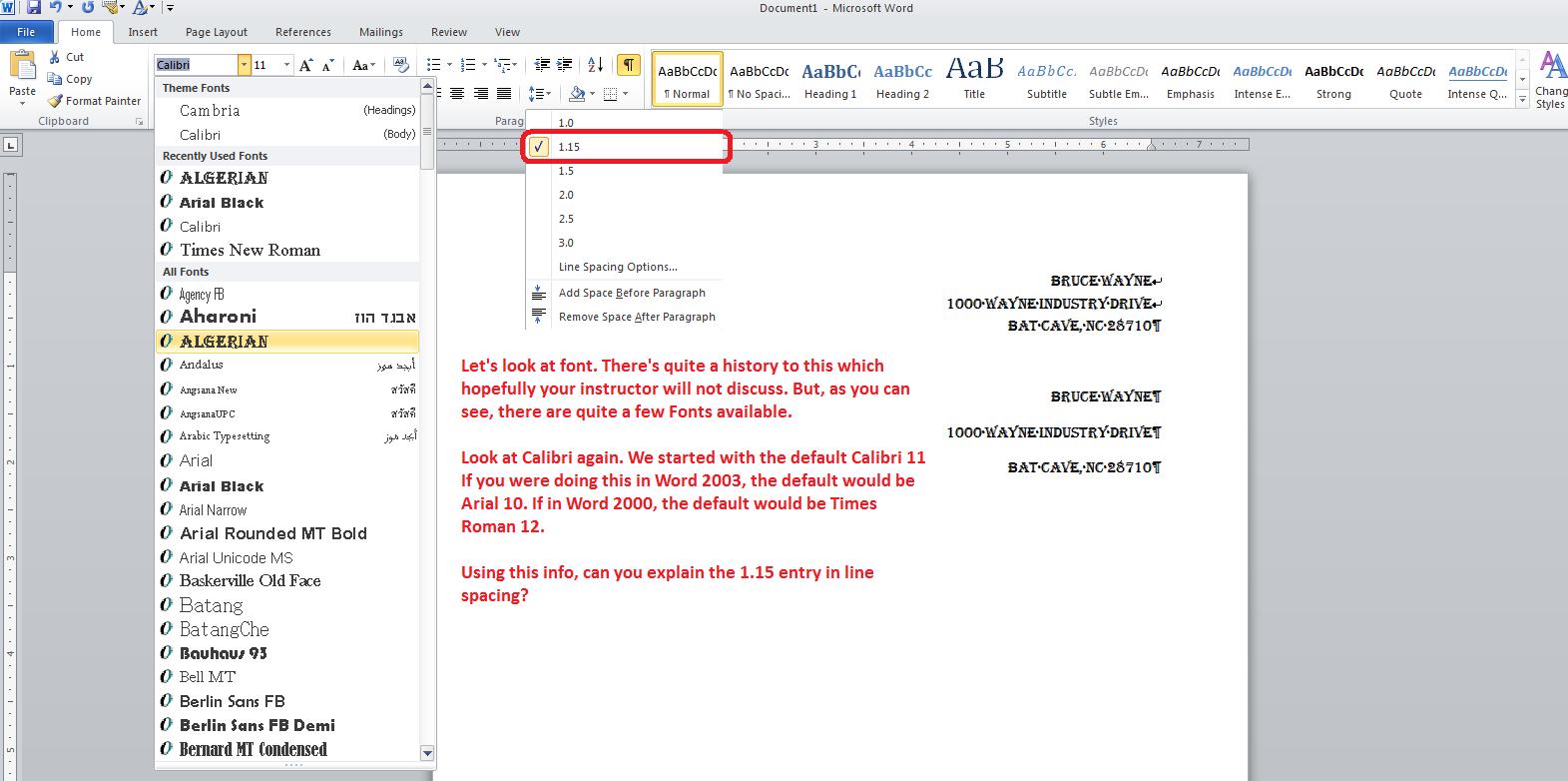Apply the Heading 1 style

(x=830, y=79)
